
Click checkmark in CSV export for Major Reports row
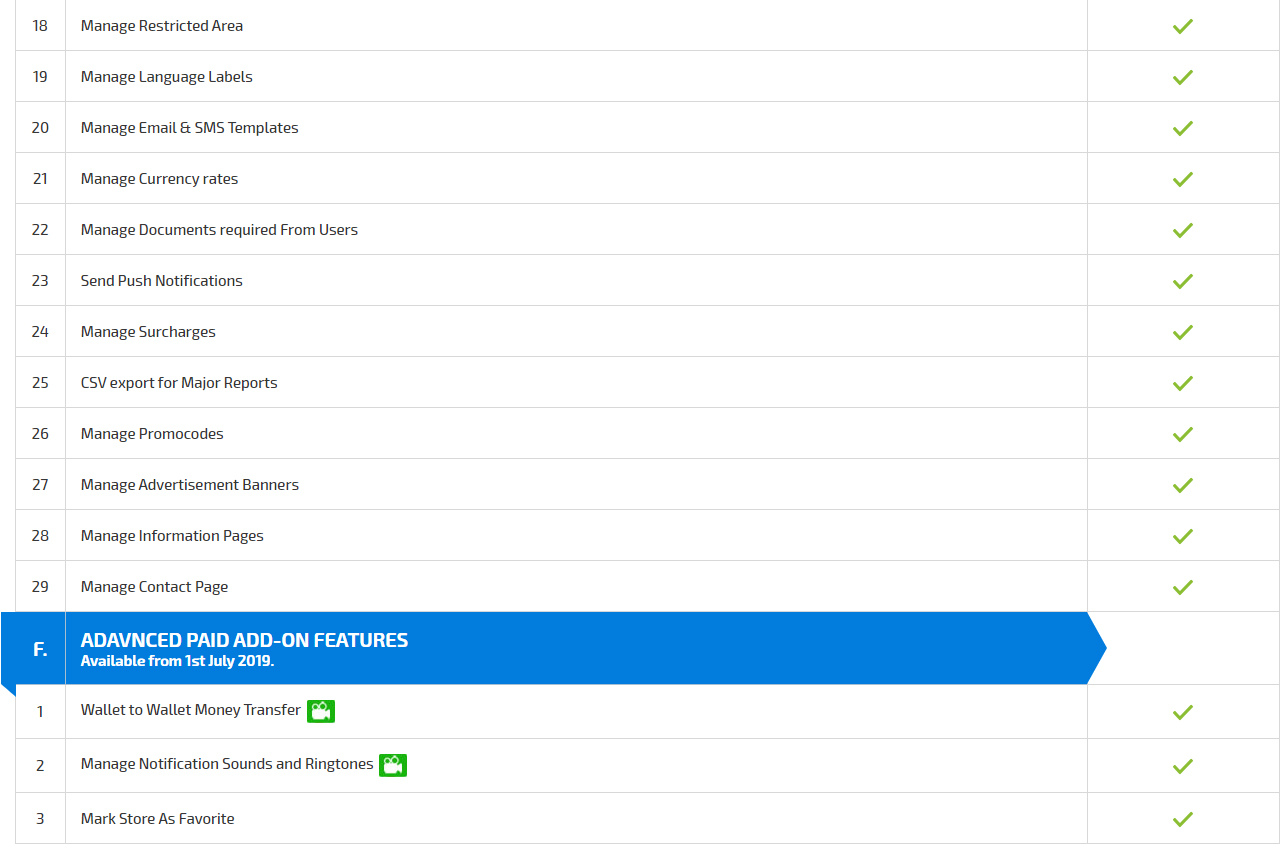(1183, 383)
